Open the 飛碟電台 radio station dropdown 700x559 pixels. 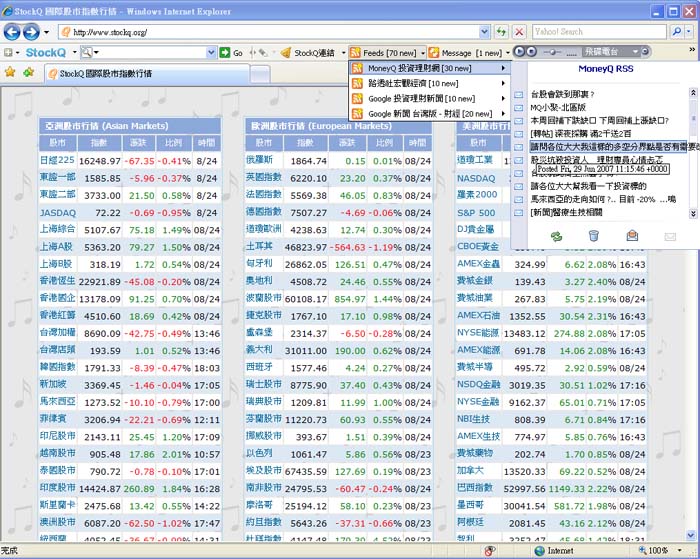[x=612, y=52]
